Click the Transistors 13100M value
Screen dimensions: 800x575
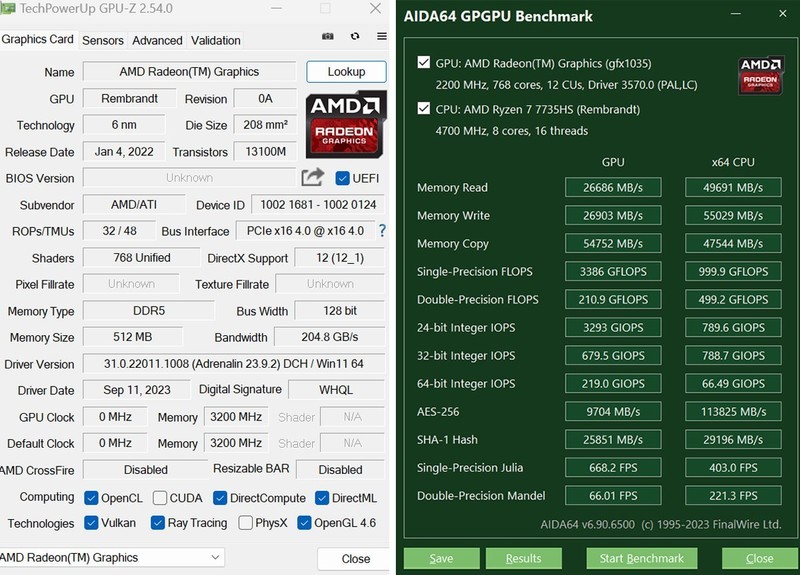point(265,152)
